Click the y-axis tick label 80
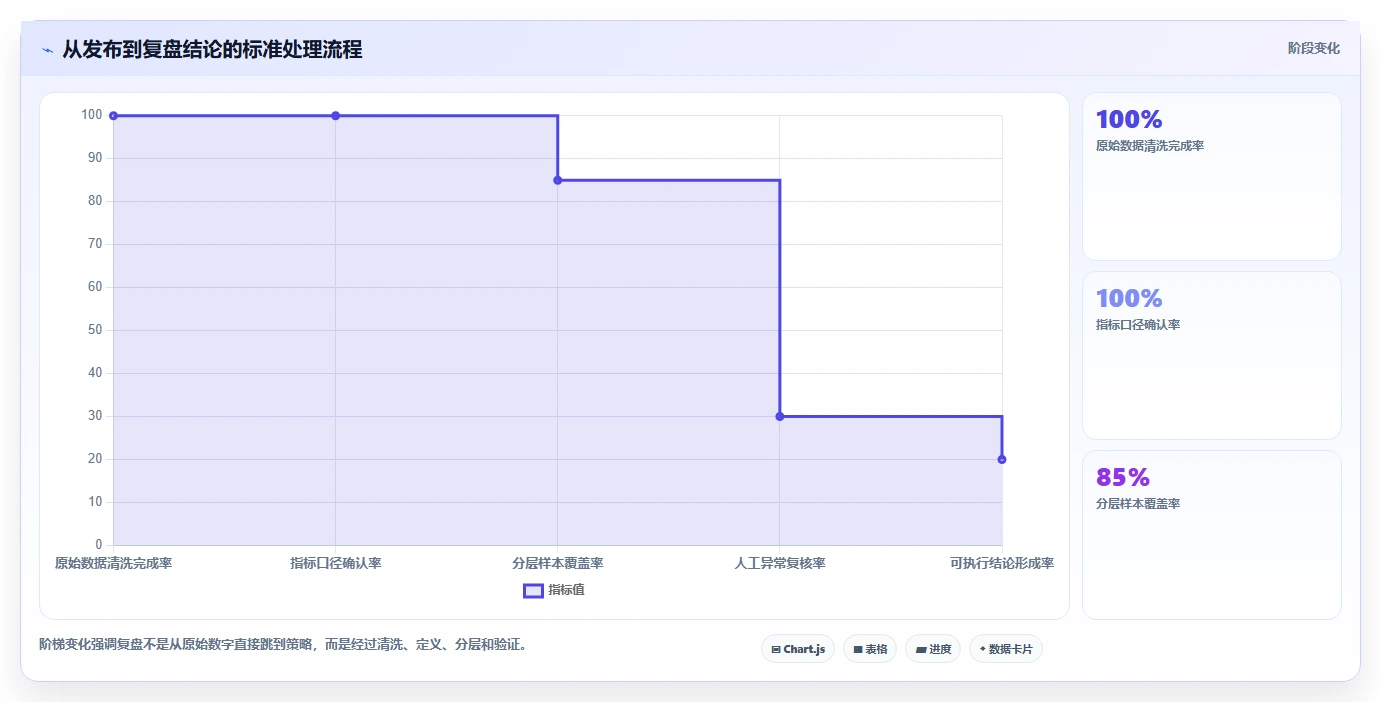The height and width of the screenshot is (702, 1381). (x=95, y=201)
